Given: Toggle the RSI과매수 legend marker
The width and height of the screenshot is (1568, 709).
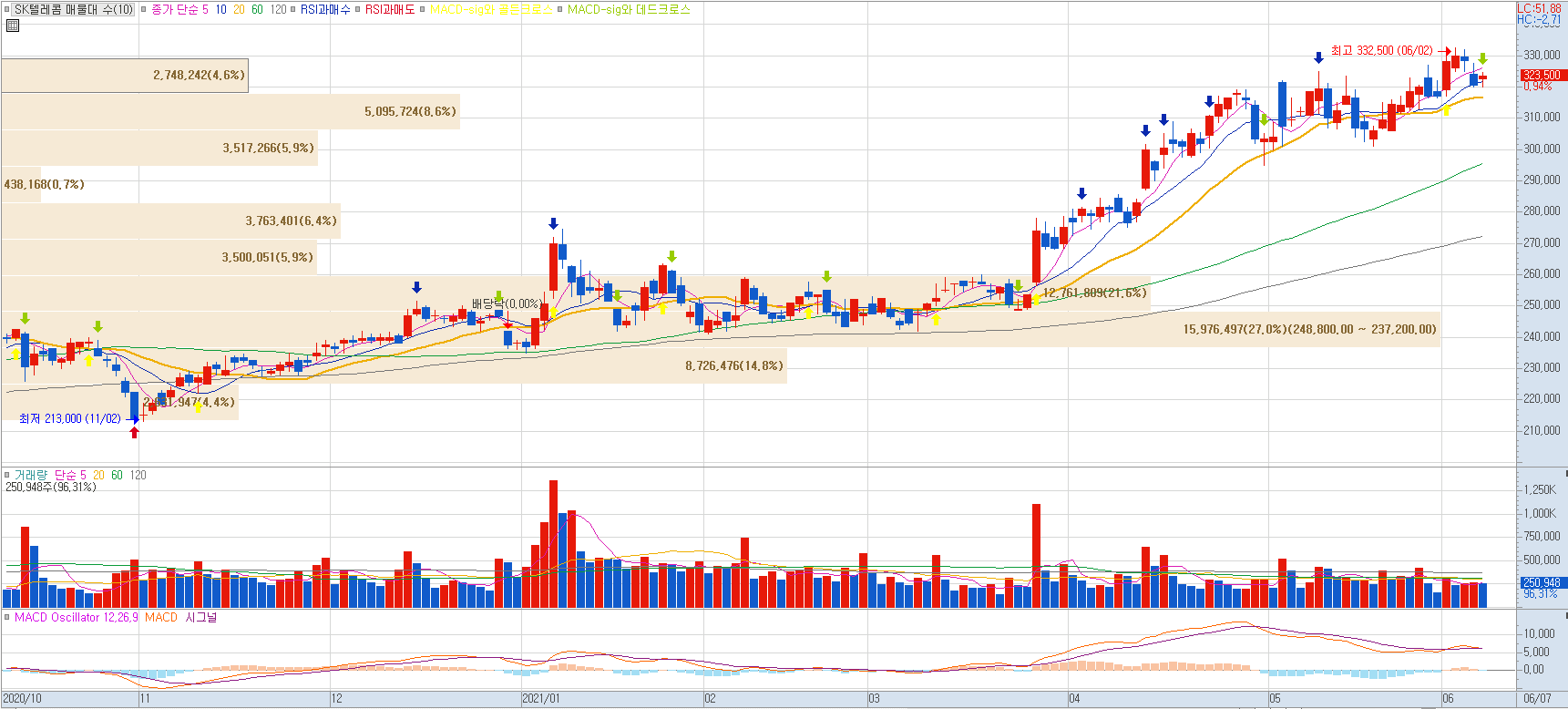Looking at the screenshot, I should [292, 9].
